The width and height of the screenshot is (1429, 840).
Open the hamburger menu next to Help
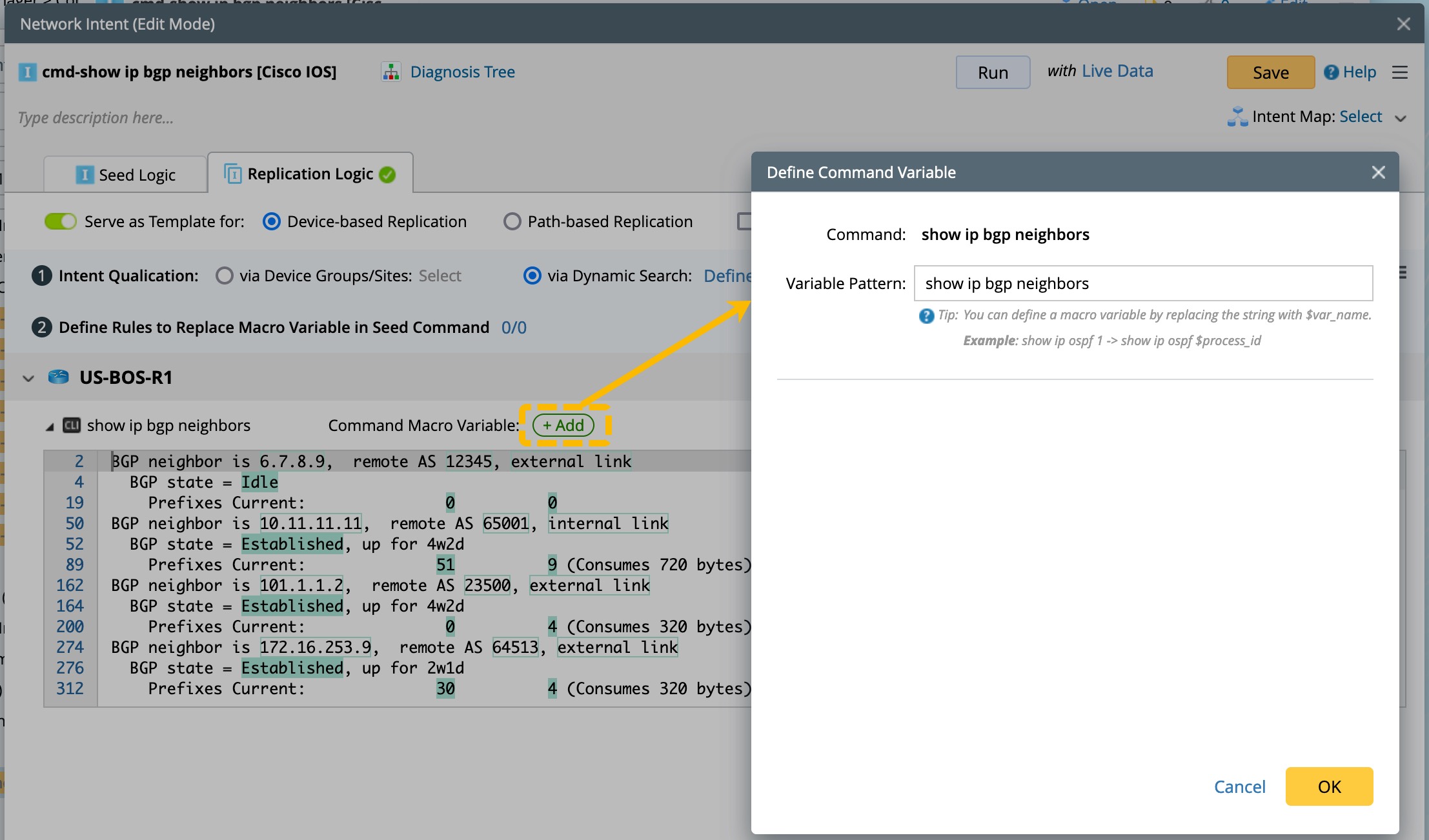point(1399,72)
